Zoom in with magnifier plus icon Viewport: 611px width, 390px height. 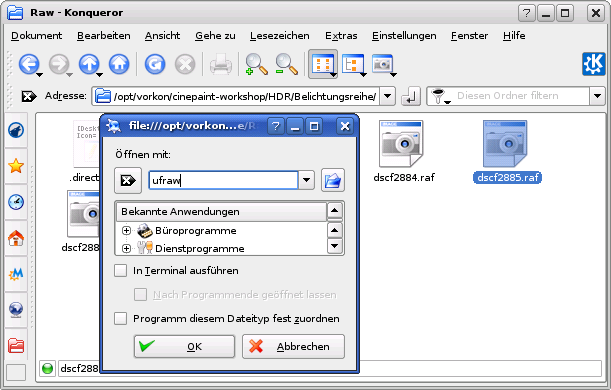pyautogui.click(x=256, y=64)
